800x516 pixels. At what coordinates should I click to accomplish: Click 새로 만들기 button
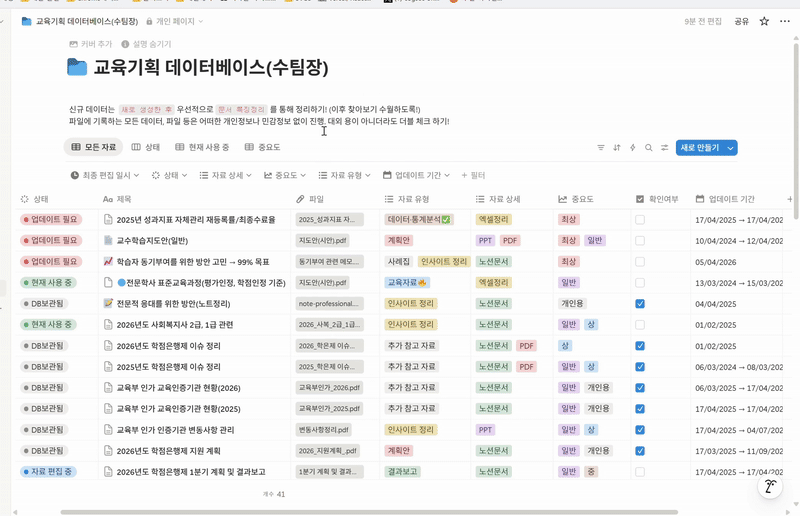[x=699, y=148]
